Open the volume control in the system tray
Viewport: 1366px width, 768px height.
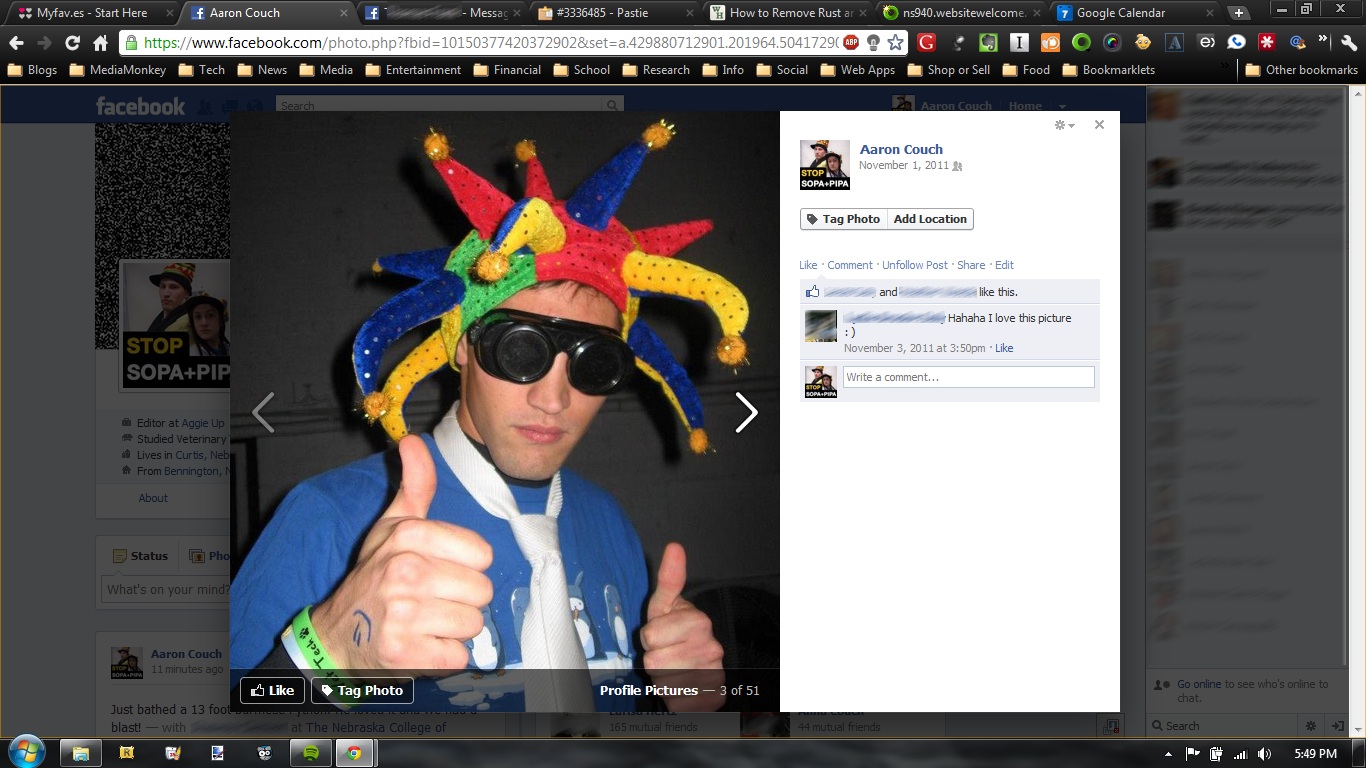point(1262,753)
